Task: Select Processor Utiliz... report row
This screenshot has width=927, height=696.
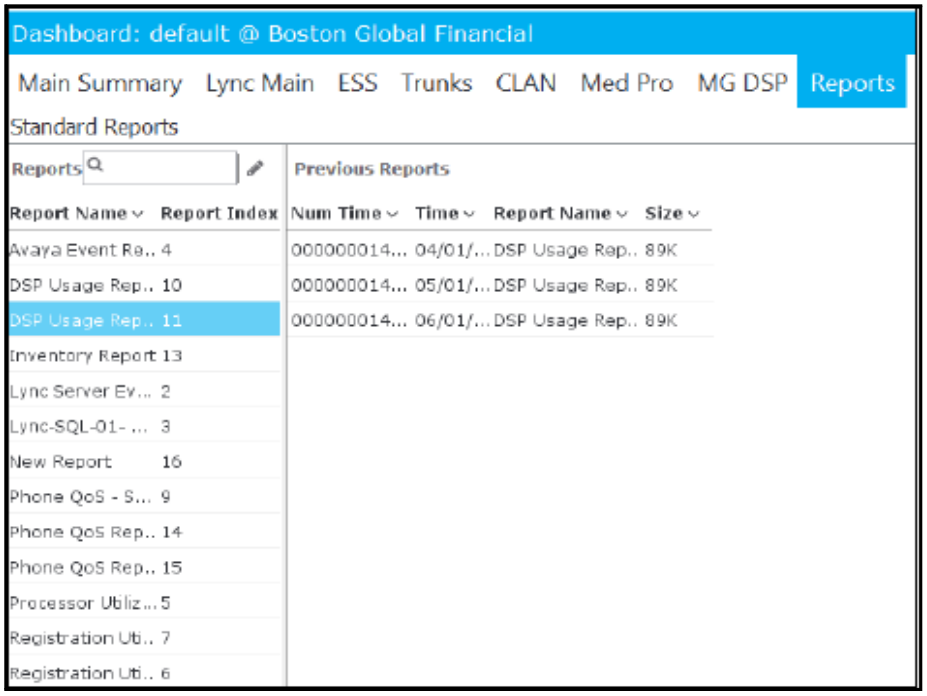Action: pos(144,603)
